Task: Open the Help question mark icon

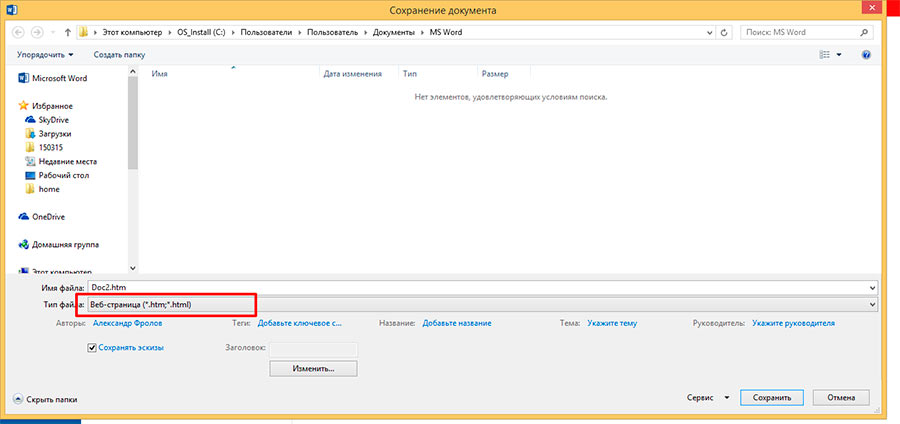Action: click(866, 55)
